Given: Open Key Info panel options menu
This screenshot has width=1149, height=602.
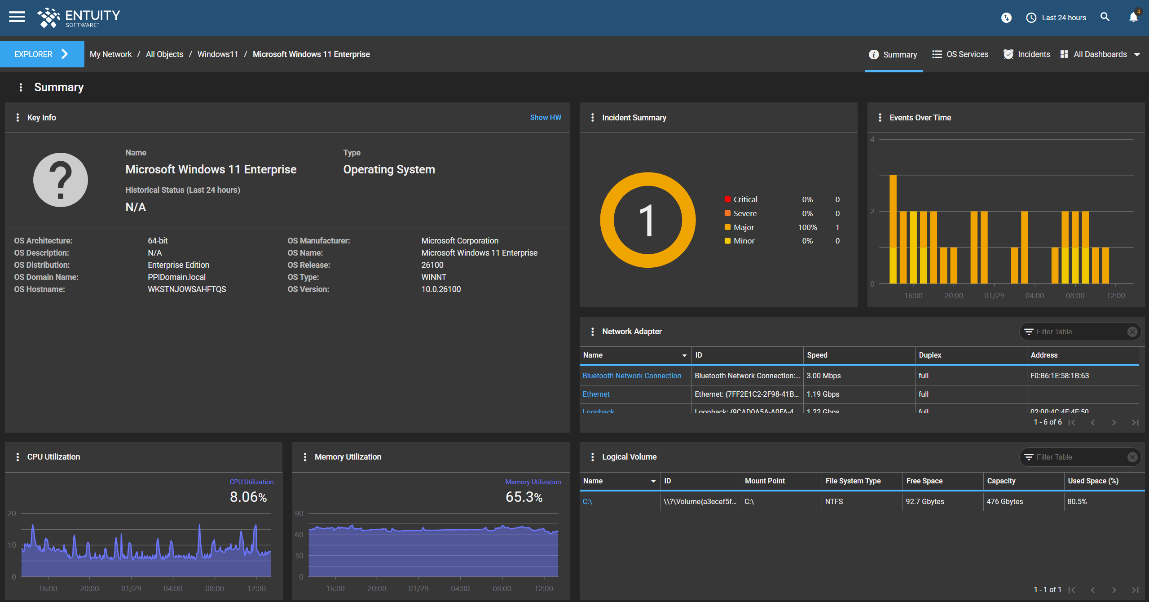Looking at the screenshot, I should click(x=17, y=118).
